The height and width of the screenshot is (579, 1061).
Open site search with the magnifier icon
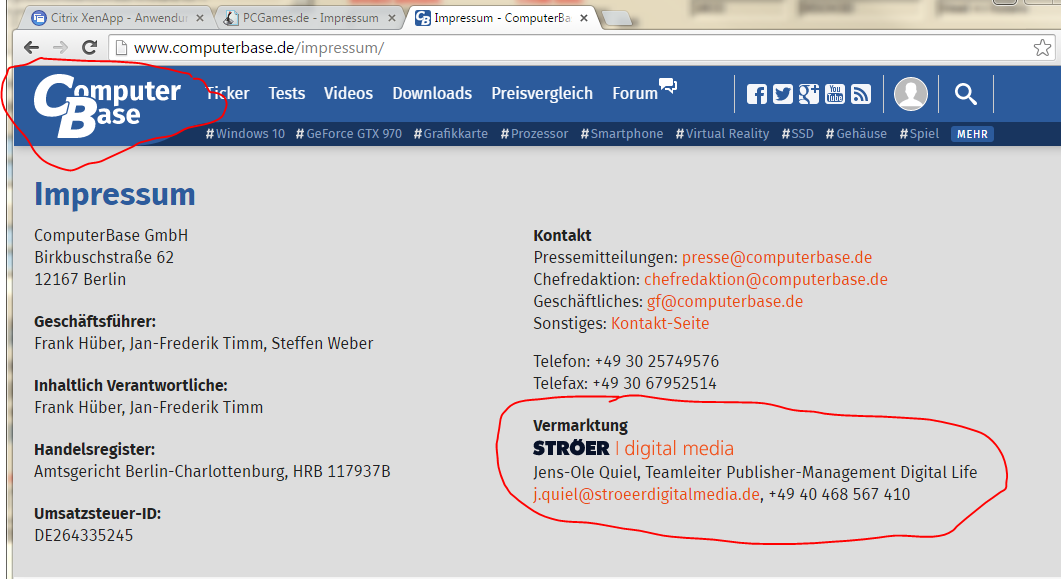(x=966, y=94)
